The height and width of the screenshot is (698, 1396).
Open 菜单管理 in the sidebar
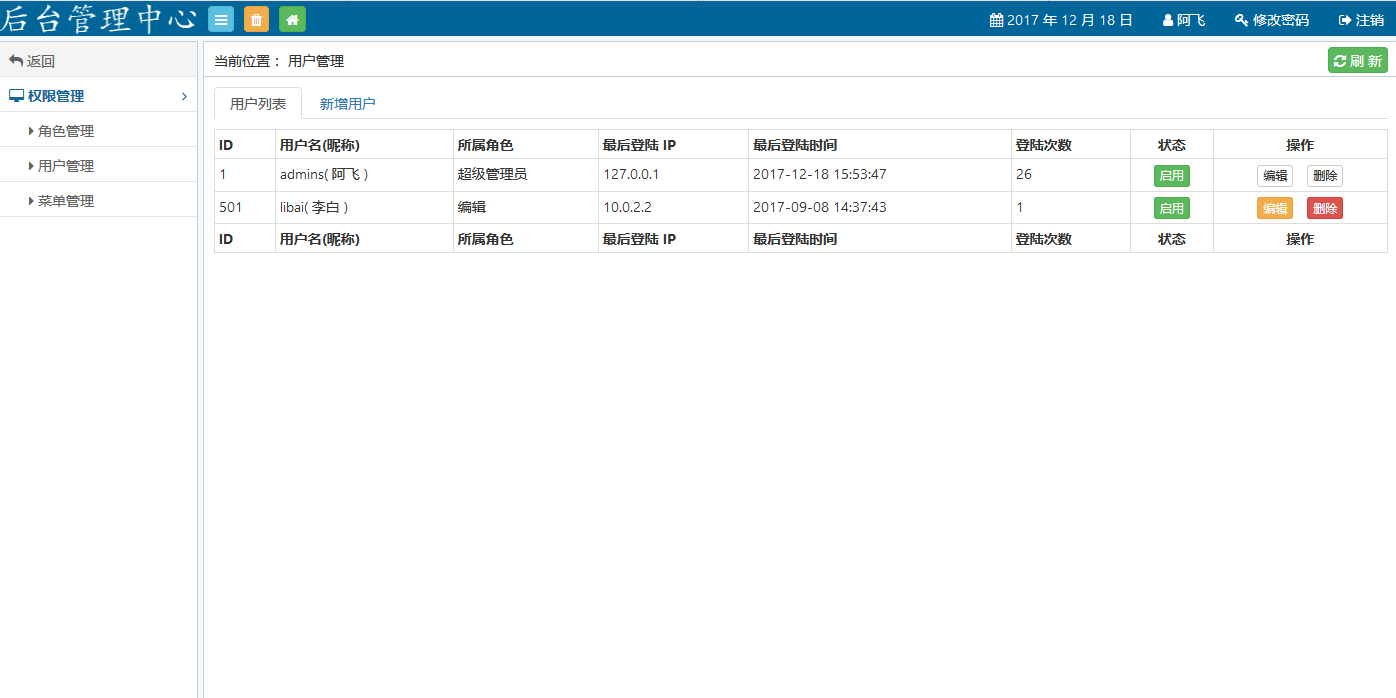click(66, 201)
